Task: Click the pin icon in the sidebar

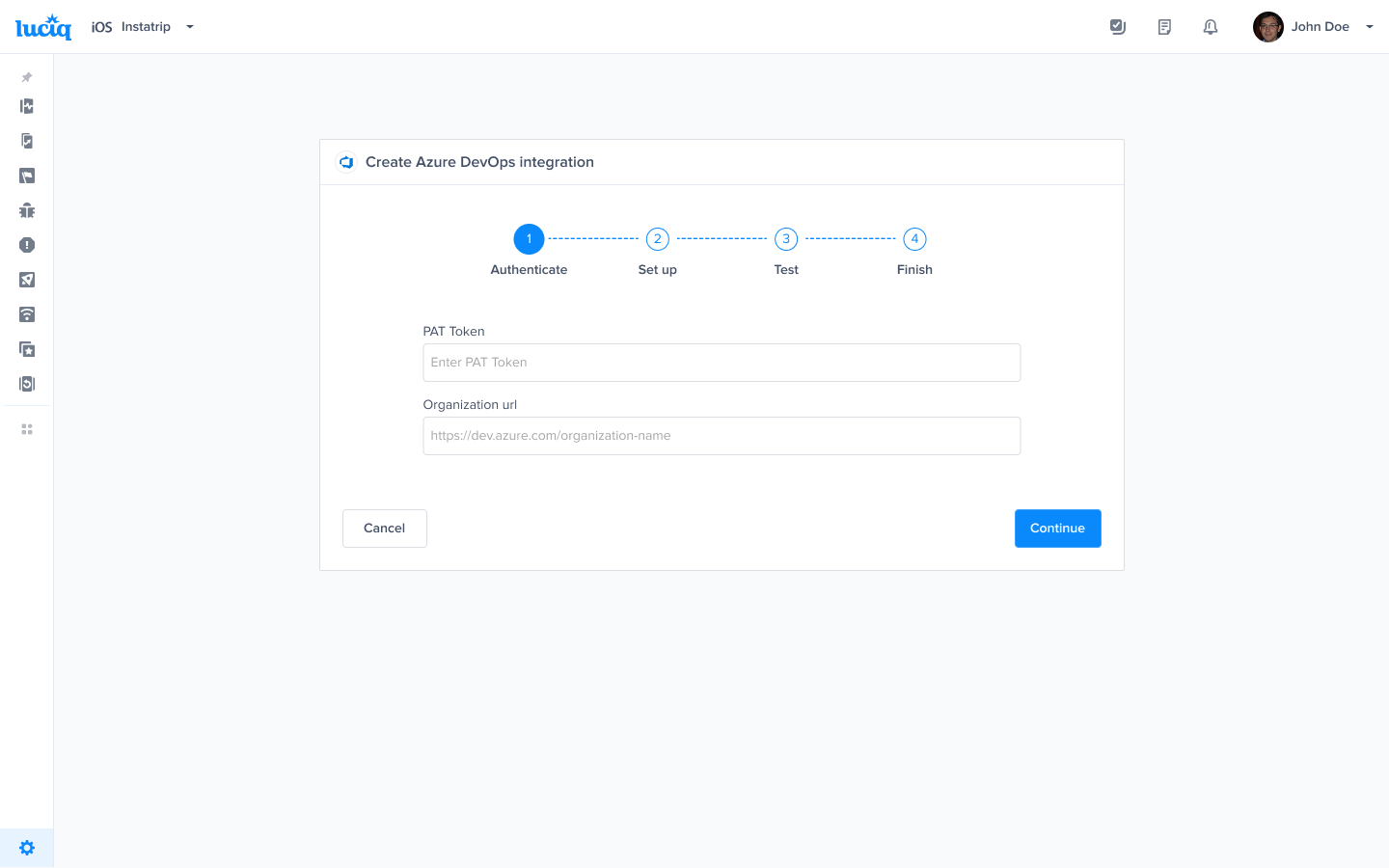Action: click(x=27, y=77)
